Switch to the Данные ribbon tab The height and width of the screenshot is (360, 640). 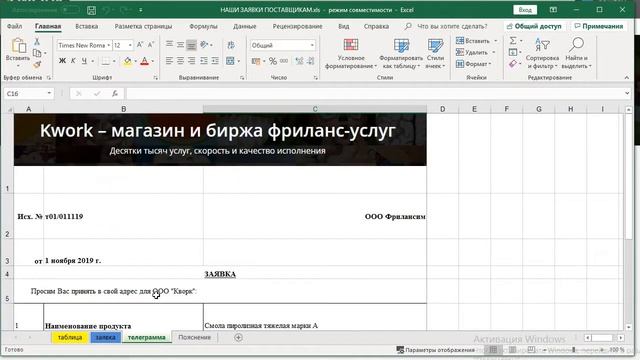click(244, 26)
